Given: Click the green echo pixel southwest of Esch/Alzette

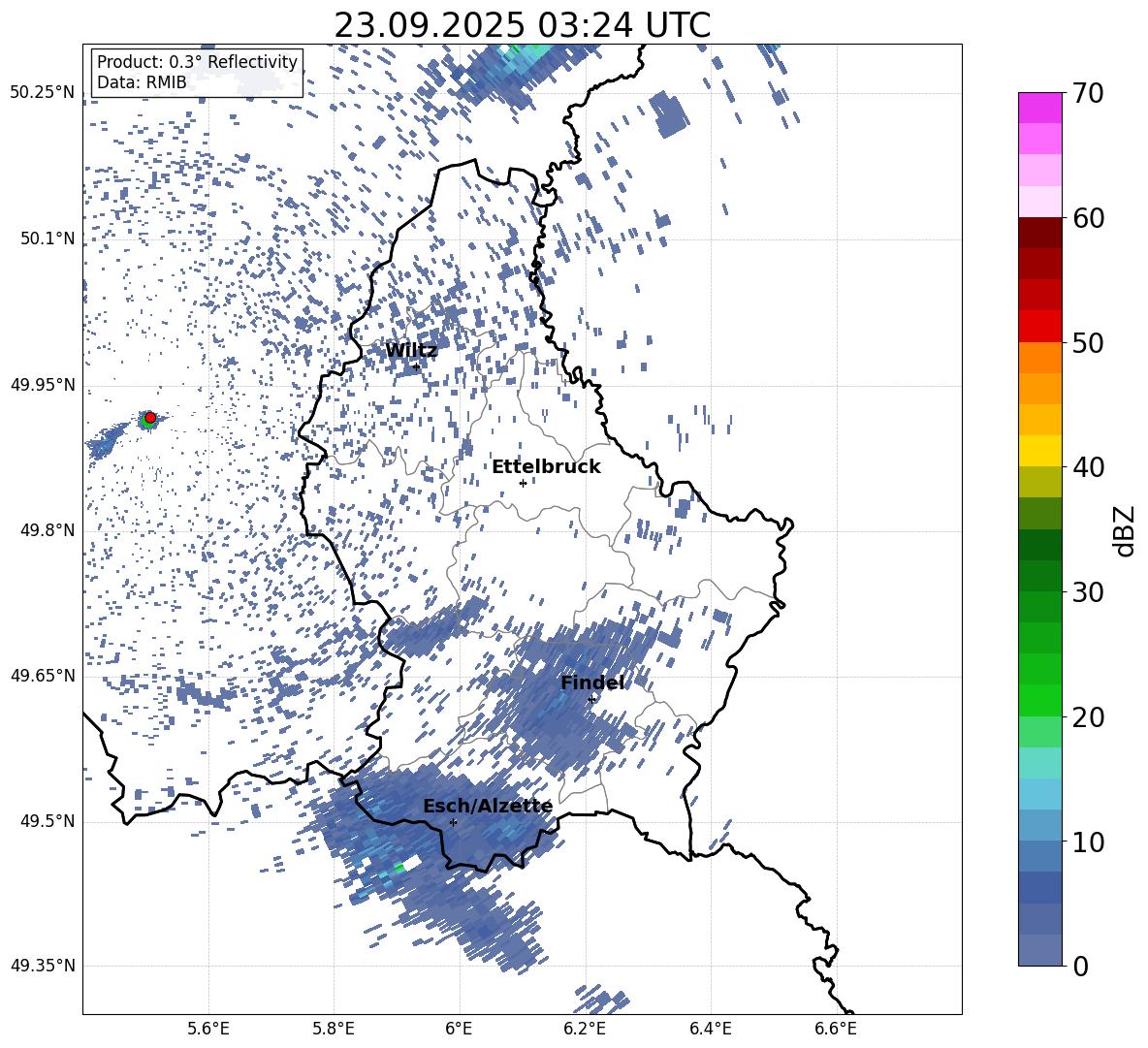Looking at the screenshot, I should 399,868.
